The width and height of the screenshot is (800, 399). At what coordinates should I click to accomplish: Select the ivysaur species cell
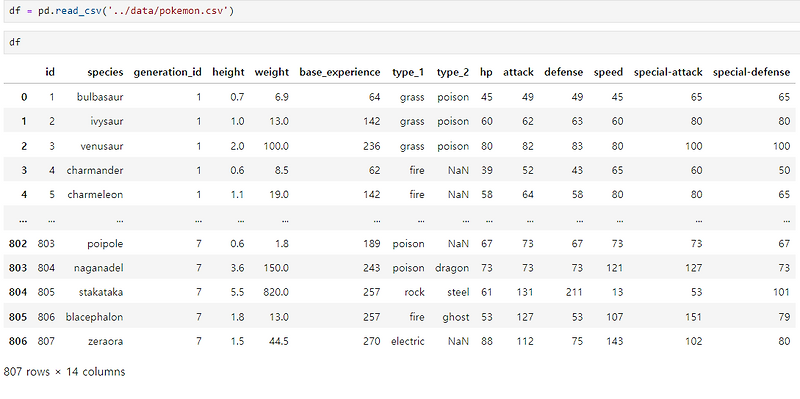click(x=107, y=121)
